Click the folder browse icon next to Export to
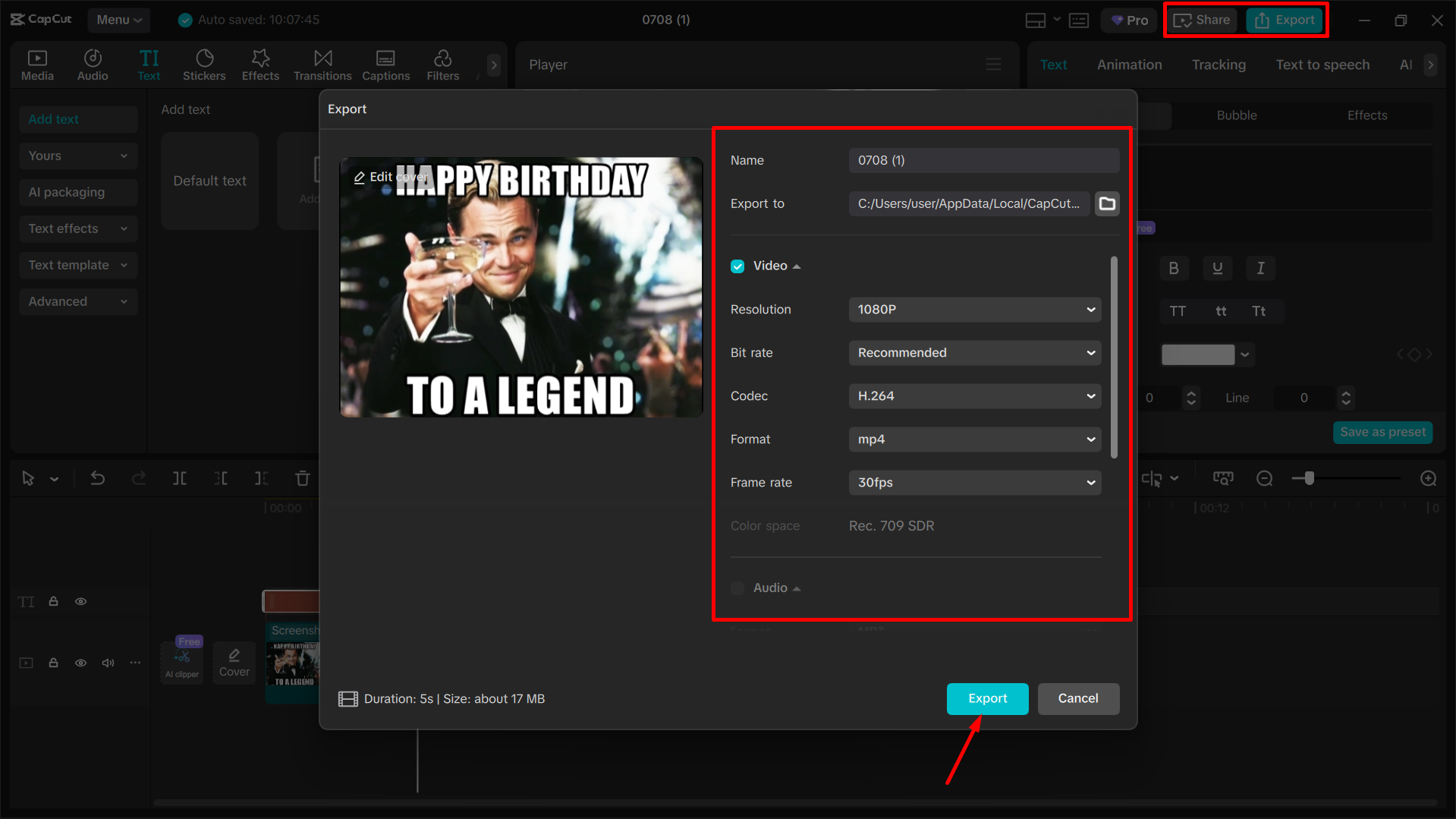The image size is (1456, 819). coord(1106,203)
